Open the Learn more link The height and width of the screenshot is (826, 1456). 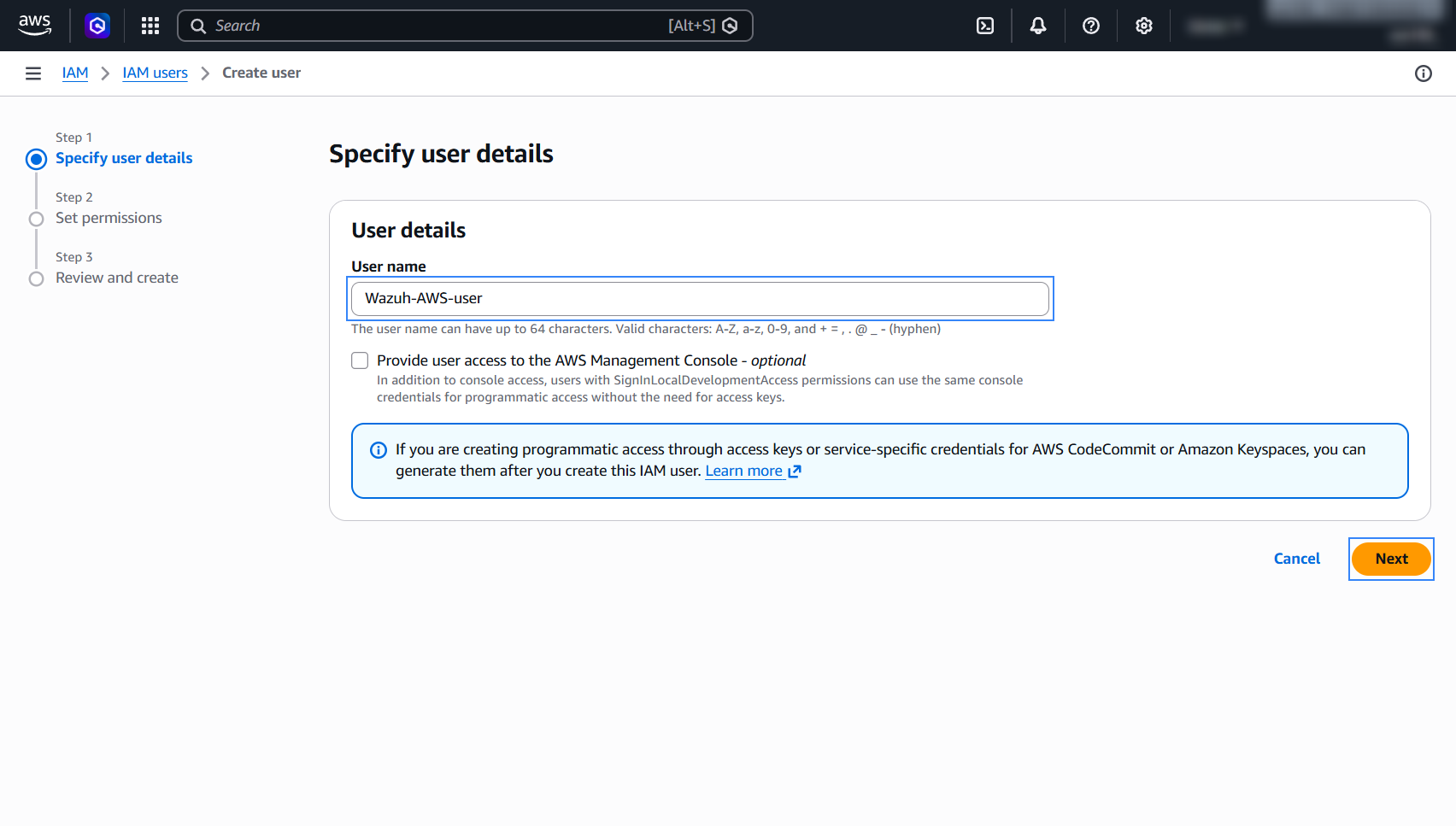pyautogui.click(x=744, y=472)
